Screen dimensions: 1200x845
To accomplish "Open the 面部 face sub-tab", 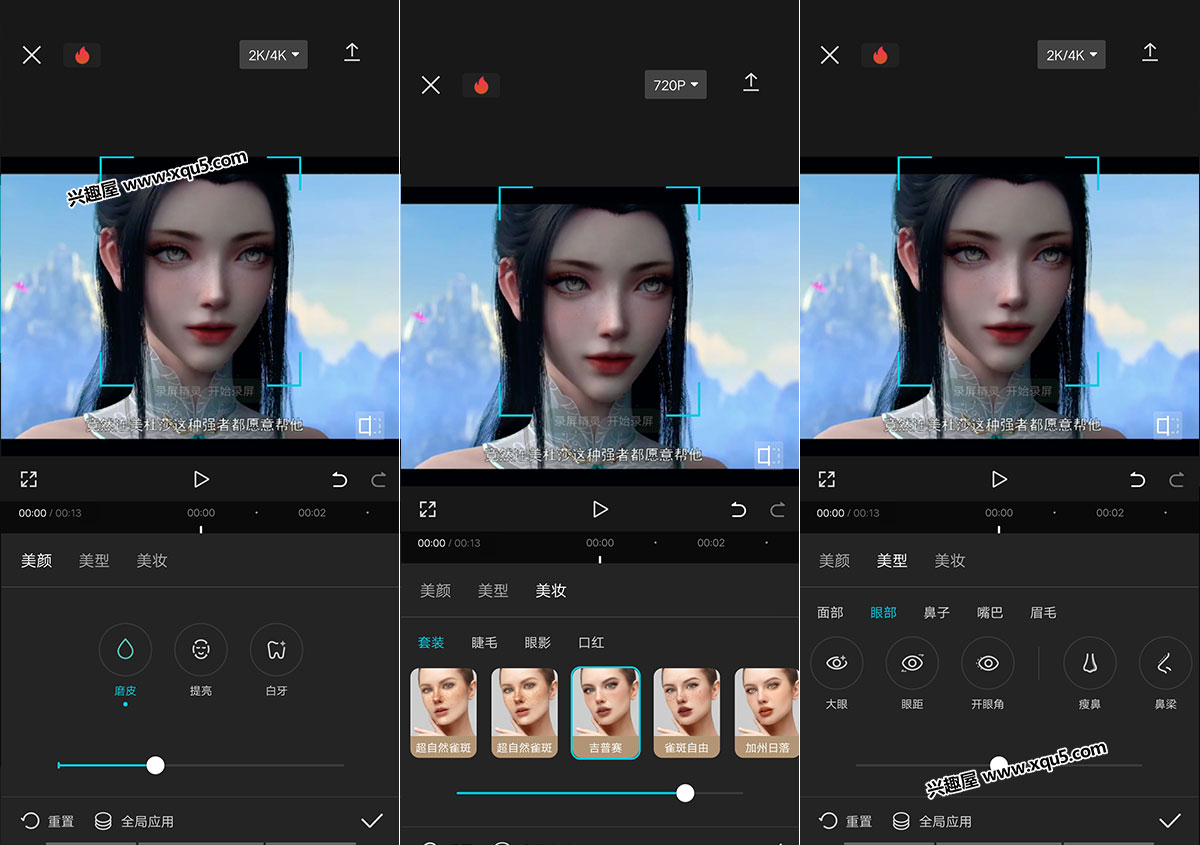I will coord(830,612).
